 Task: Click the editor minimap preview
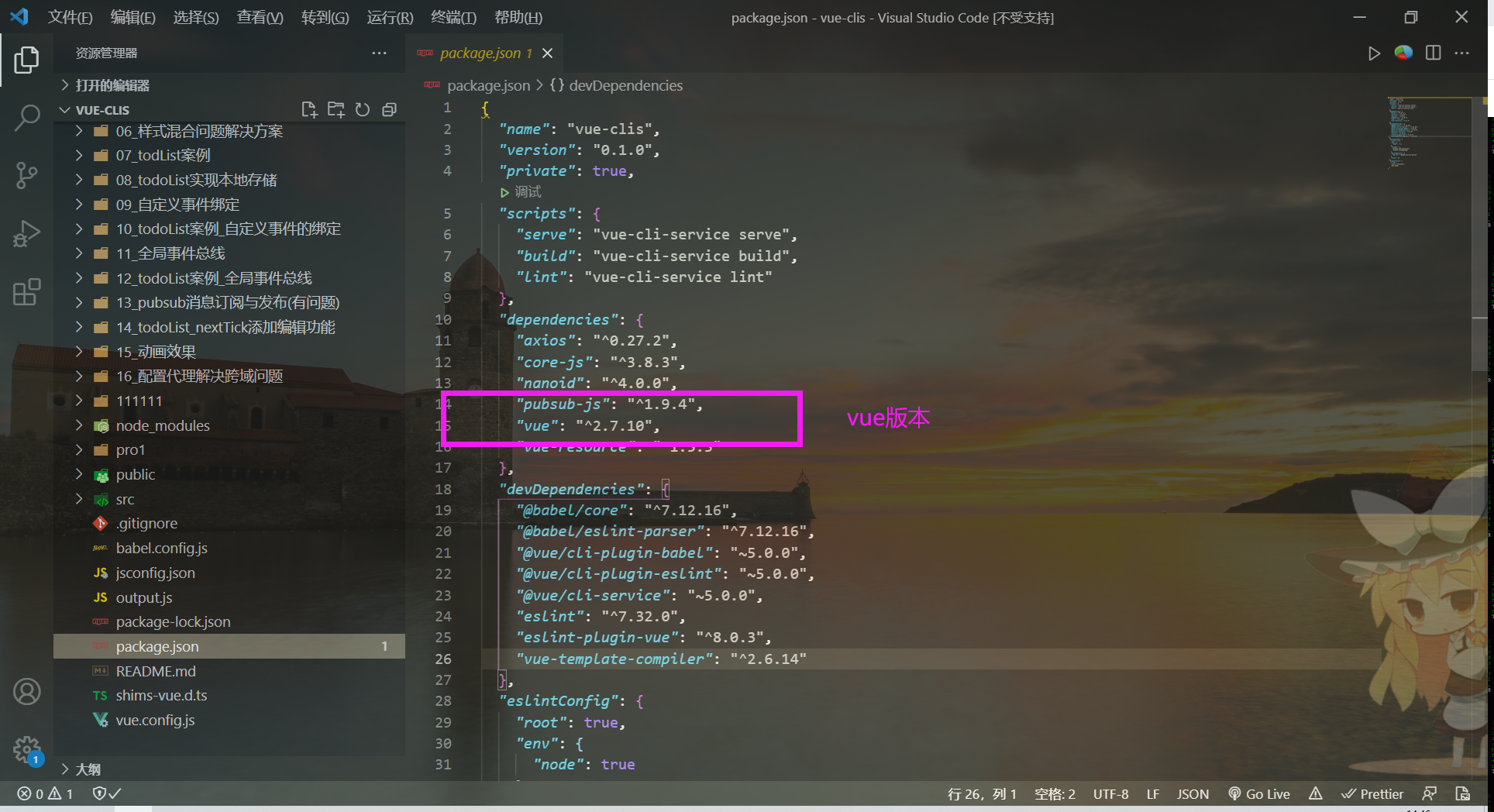pyautogui.click(x=1428, y=133)
